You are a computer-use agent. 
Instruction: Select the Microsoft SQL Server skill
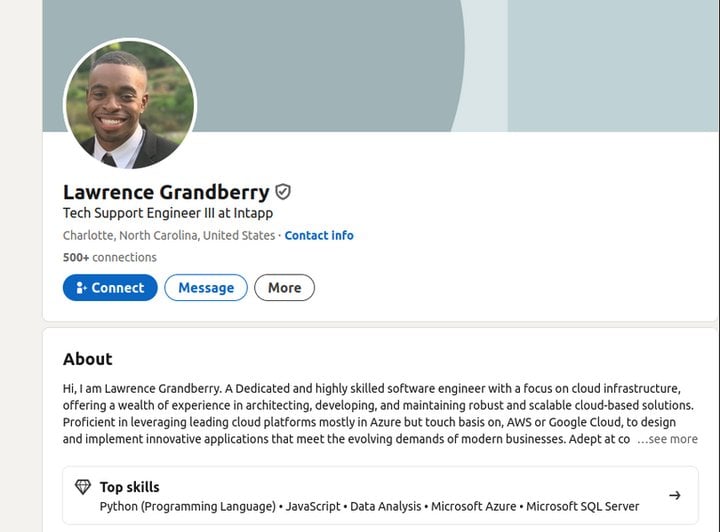click(583, 507)
